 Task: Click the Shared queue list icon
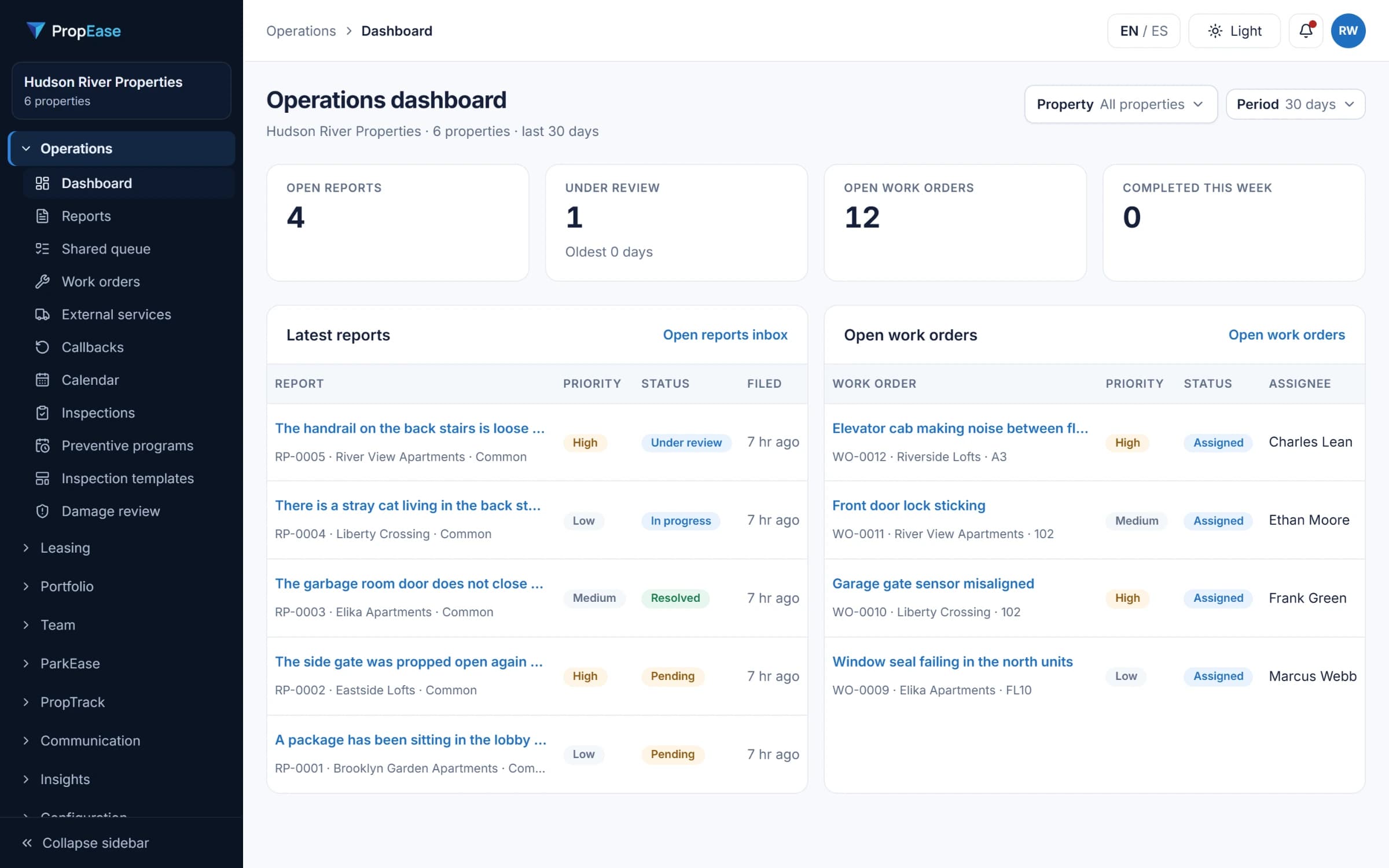click(x=42, y=249)
